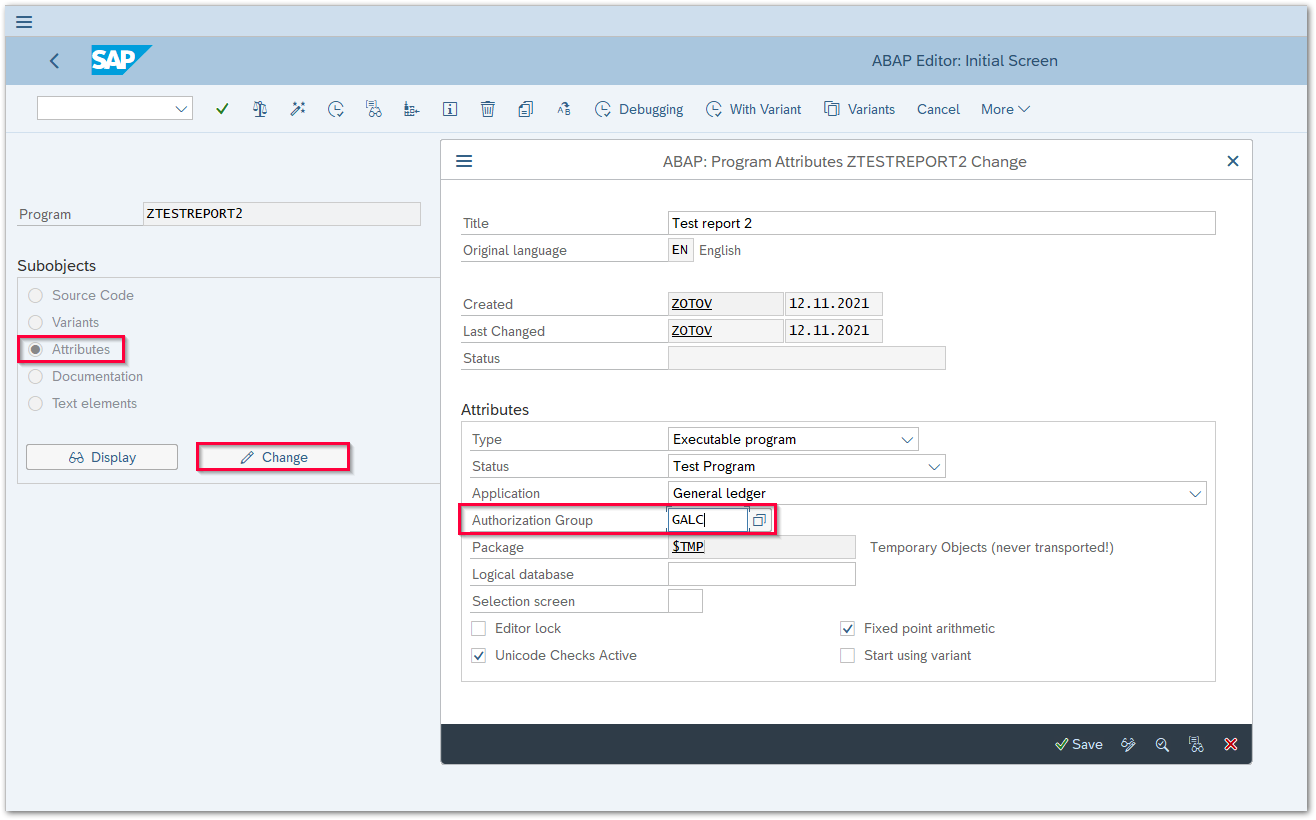Open the command field dropdown in the toolbar
This screenshot has height=820, width=1316.
(x=181, y=109)
